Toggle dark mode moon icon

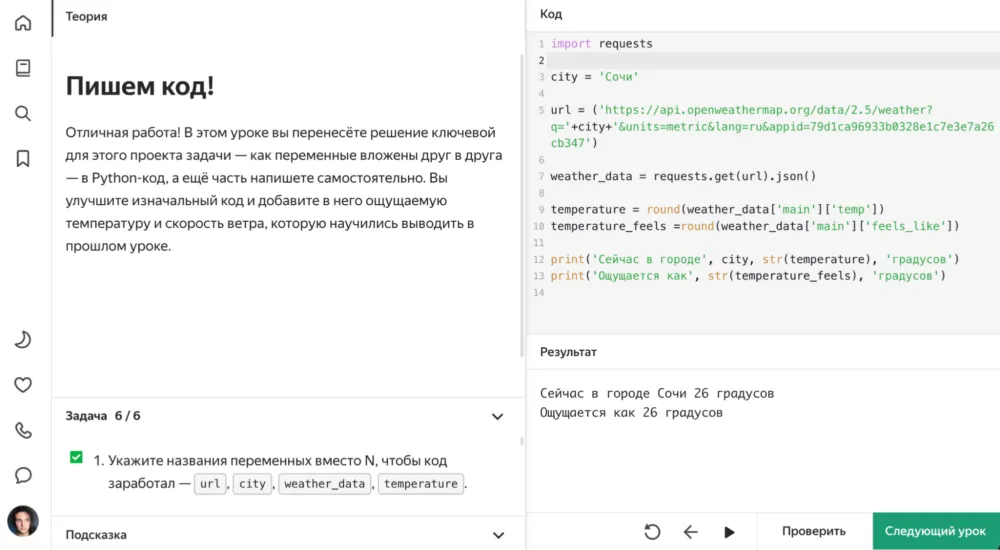tap(23, 340)
